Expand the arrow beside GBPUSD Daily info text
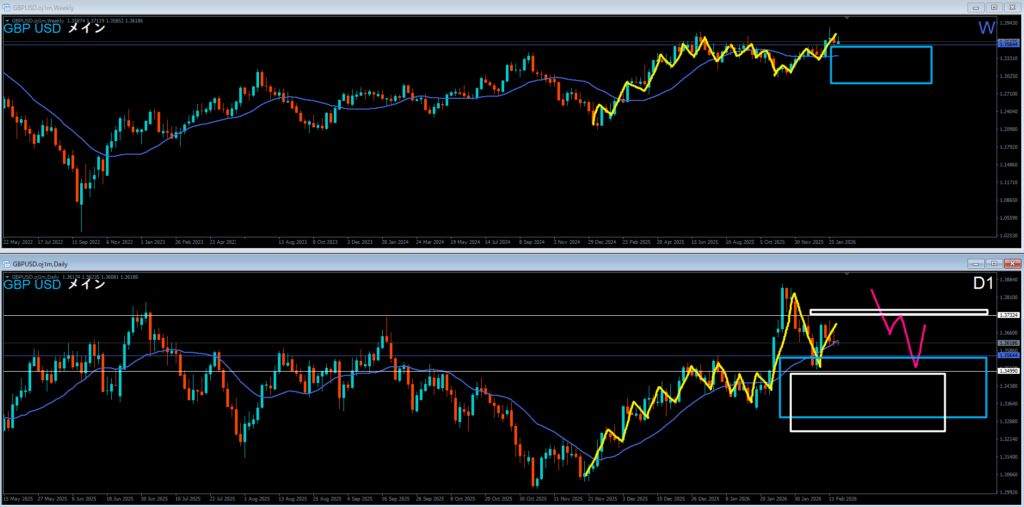The image size is (1024, 507). (7, 275)
